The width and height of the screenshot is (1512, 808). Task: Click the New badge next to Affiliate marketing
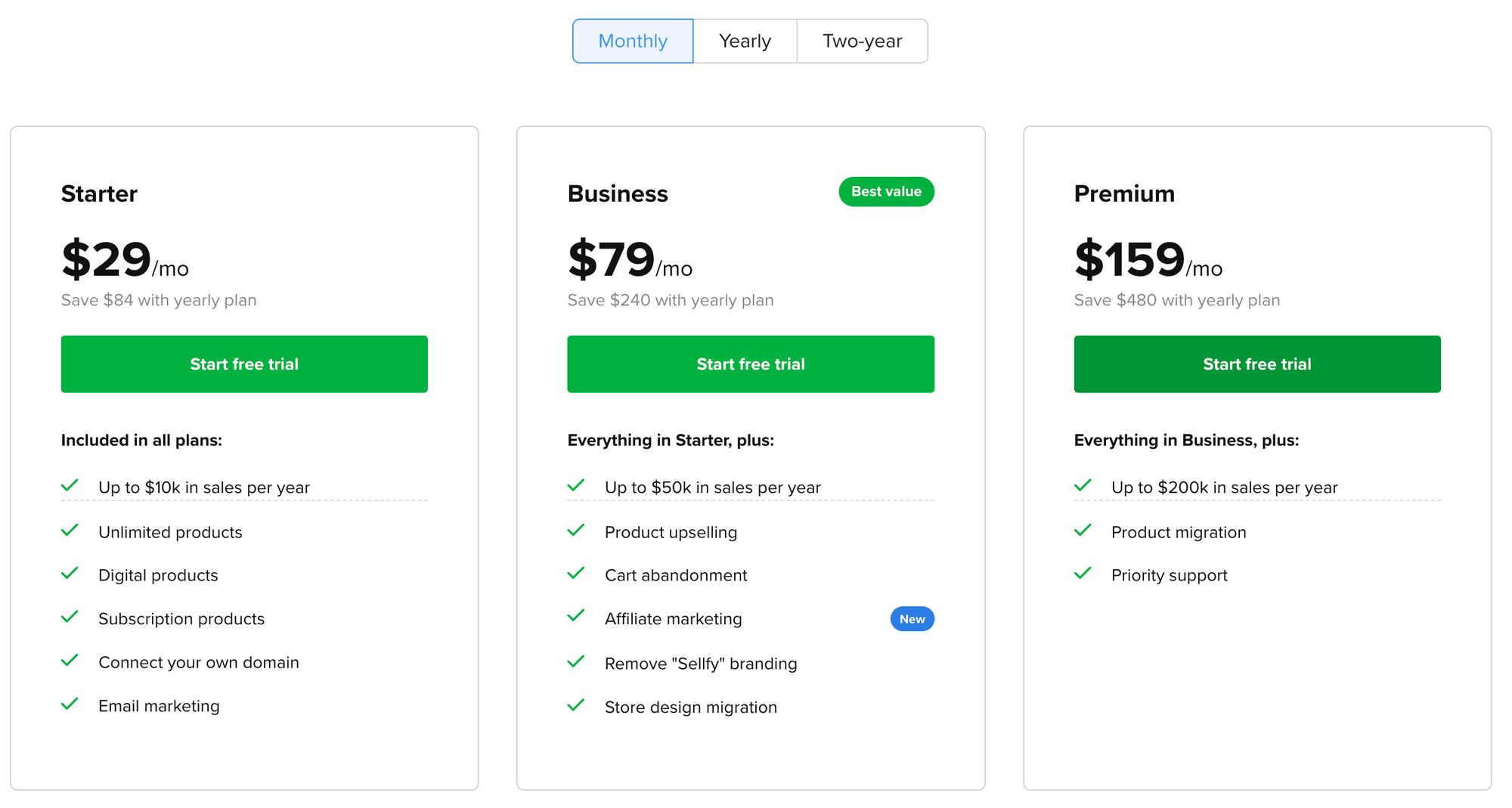(x=912, y=618)
